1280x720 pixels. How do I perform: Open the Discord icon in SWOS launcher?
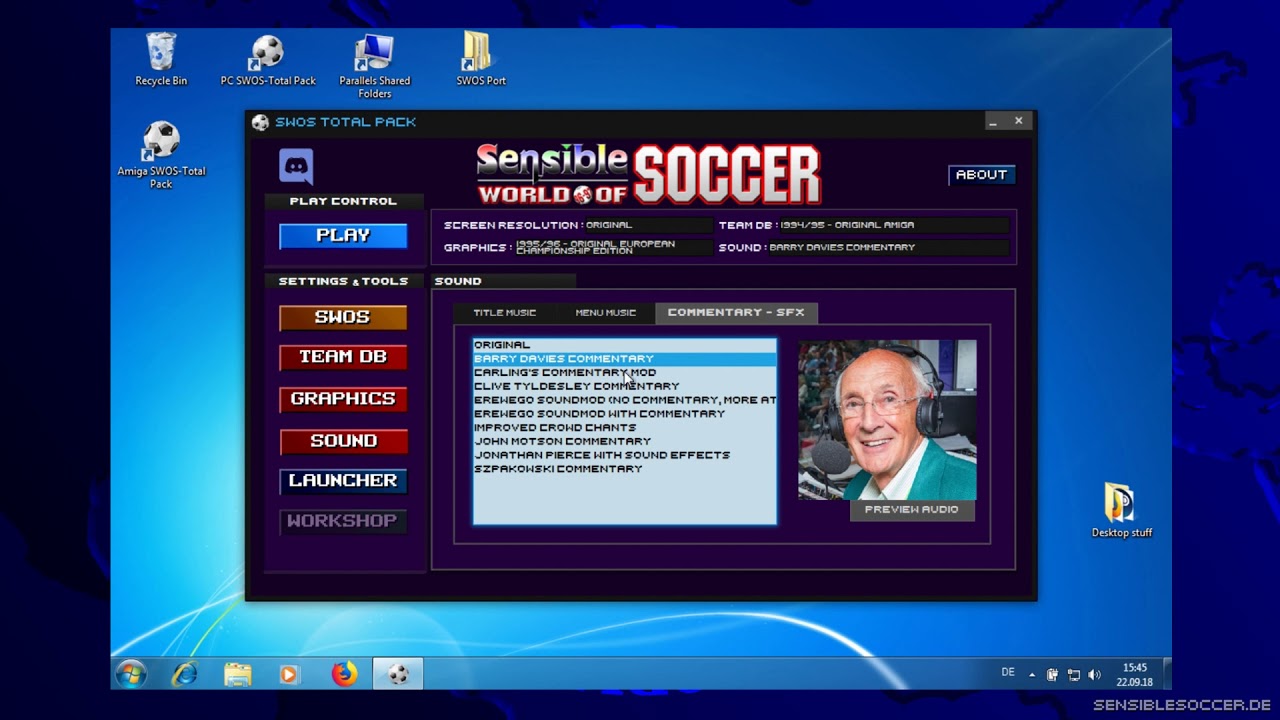click(x=296, y=166)
